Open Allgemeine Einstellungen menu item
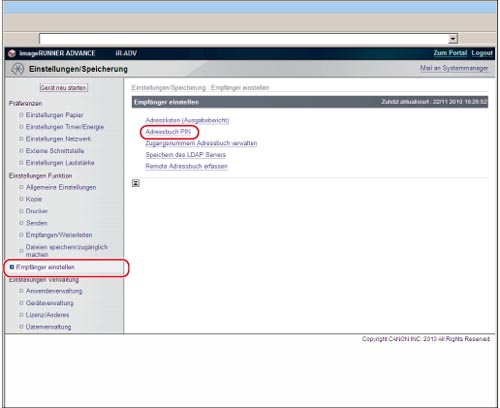500x408 pixels. (61, 187)
